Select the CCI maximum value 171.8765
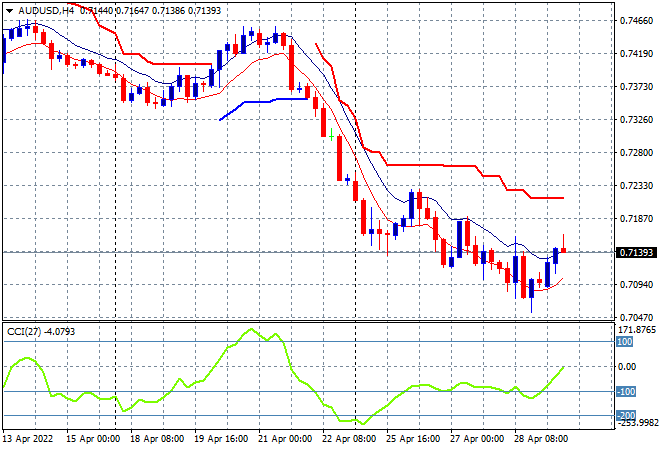This screenshot has height=450, width=660. 637,330
